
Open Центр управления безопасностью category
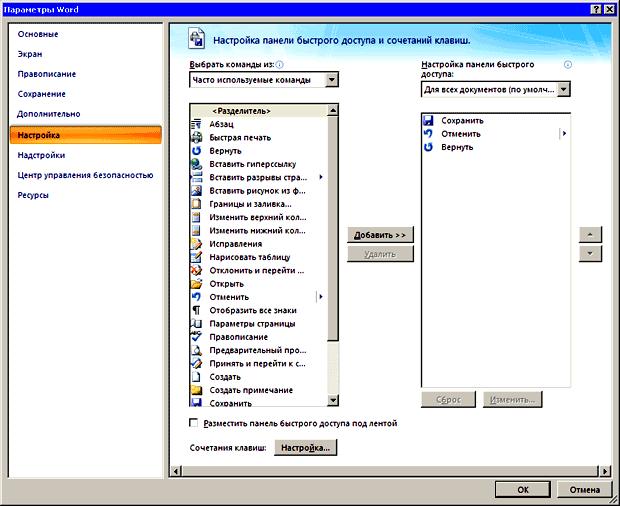click(x=85, y=175)
